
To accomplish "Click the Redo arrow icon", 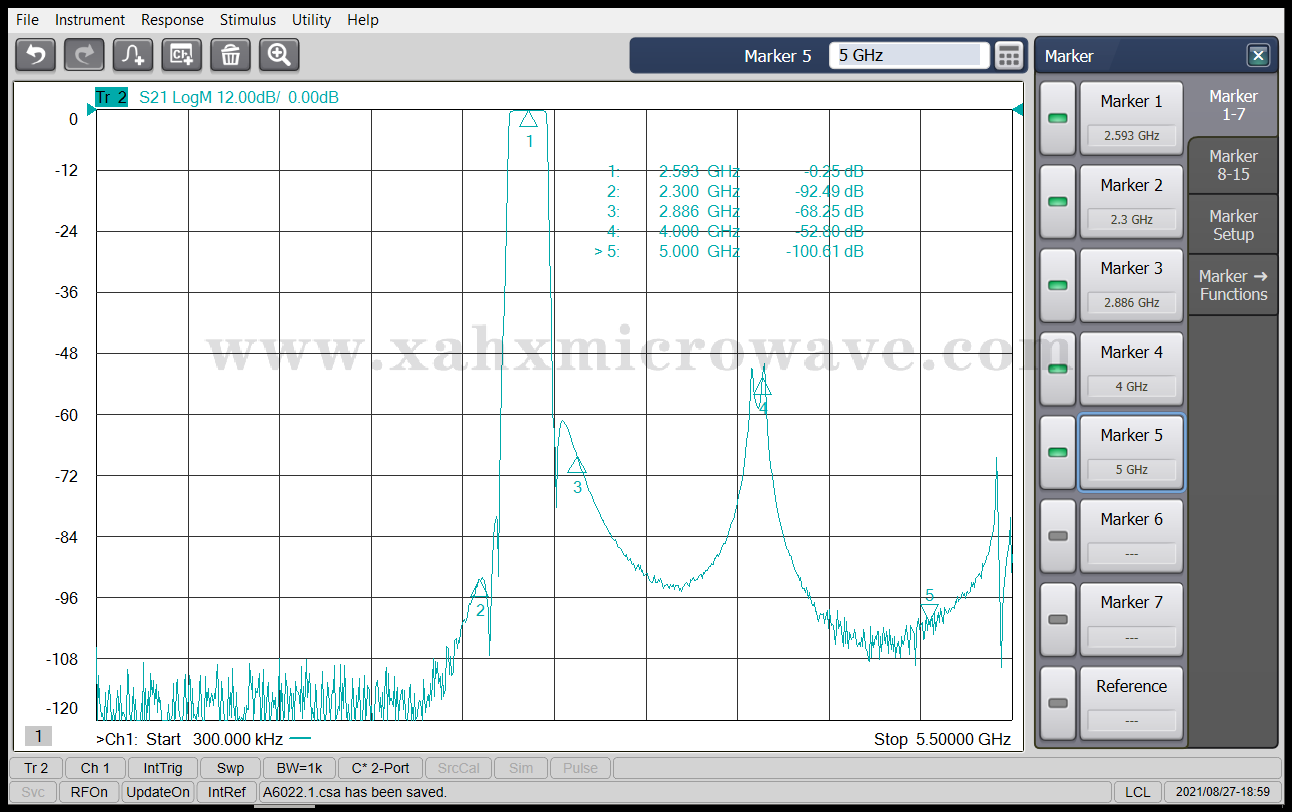I will pos(84,54).
